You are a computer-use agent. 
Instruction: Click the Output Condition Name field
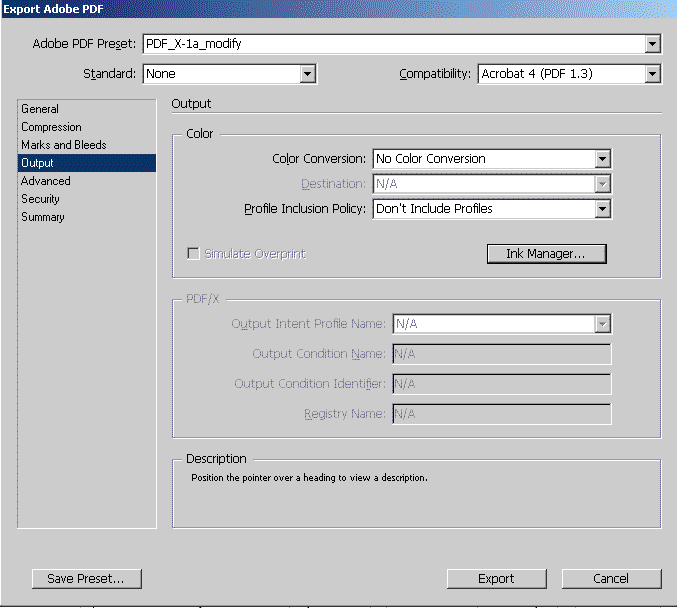(x=502, y=354)
